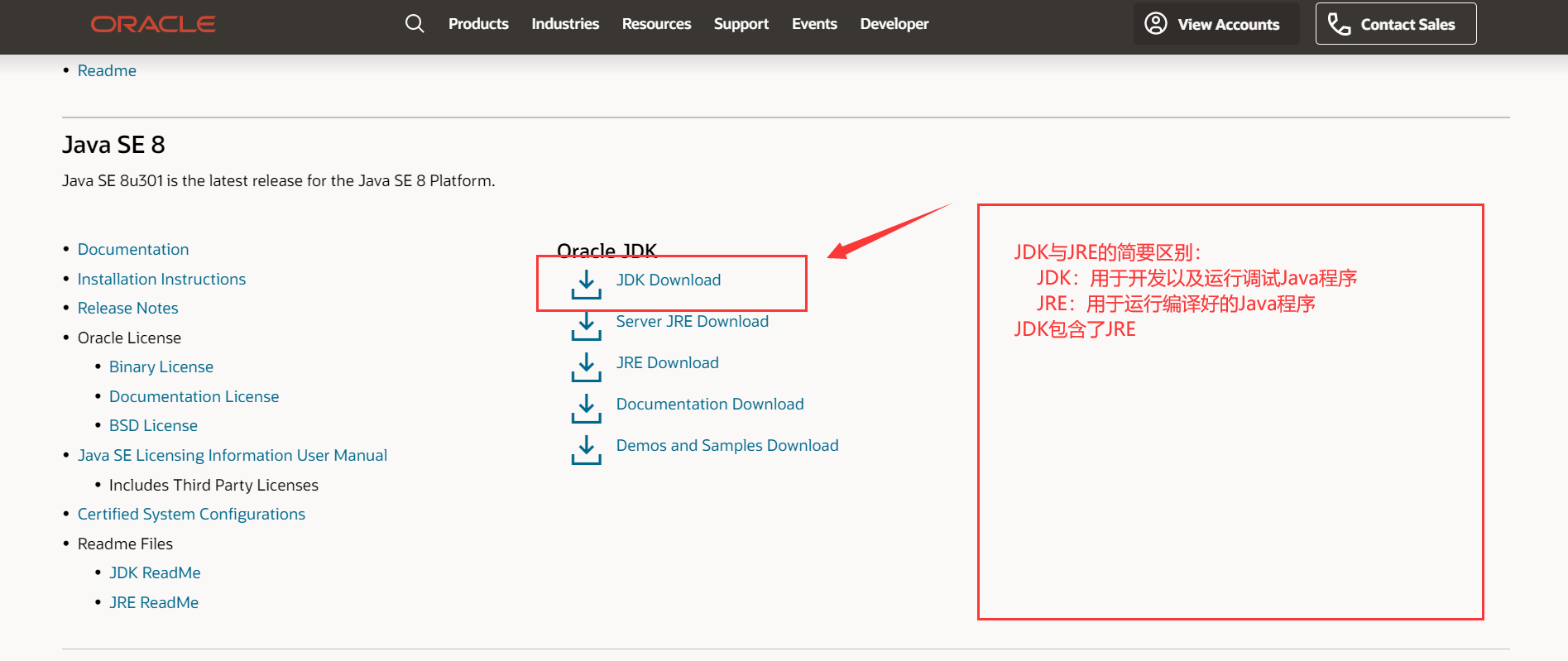This screenshot has width=1568, height=661.
Task: Click the Java SE 8u301 release sentence
Action: [x=279, y=181]
